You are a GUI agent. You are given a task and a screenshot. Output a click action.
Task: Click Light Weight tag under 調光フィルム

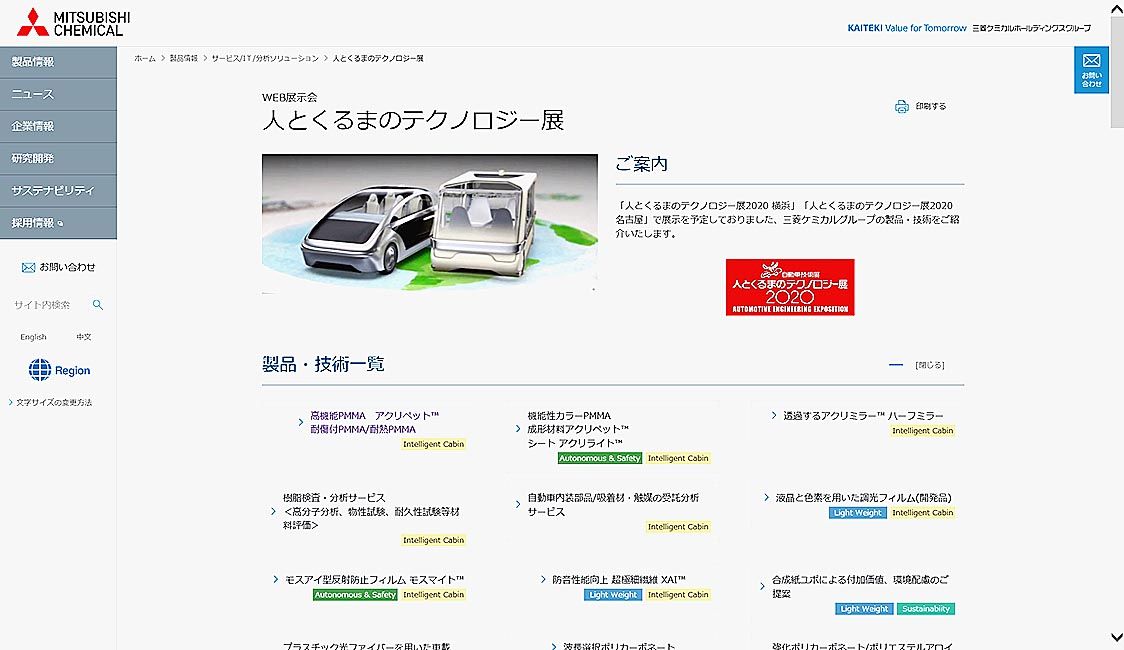857,512
